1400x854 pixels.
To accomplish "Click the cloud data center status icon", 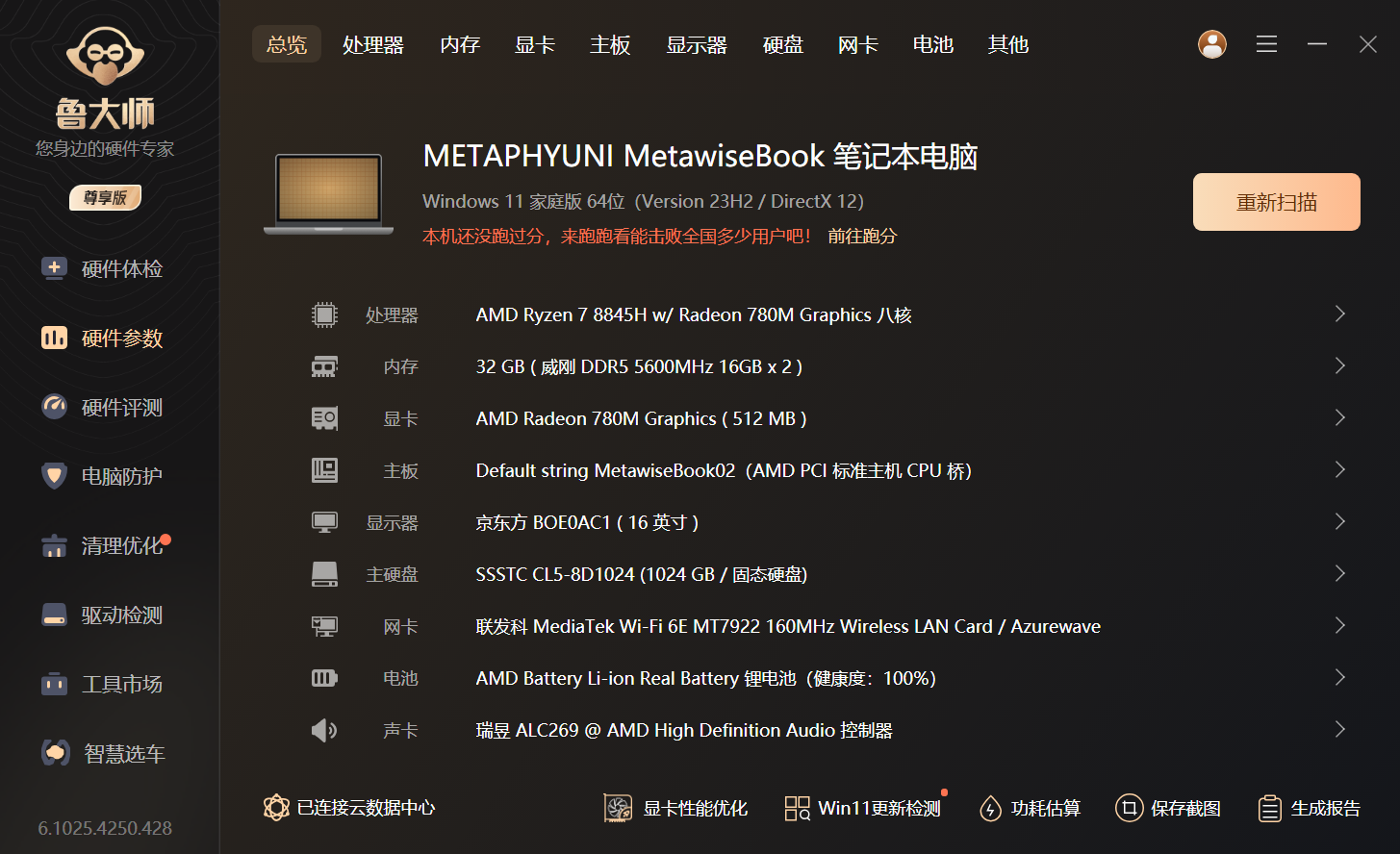I will click(276, 808).
